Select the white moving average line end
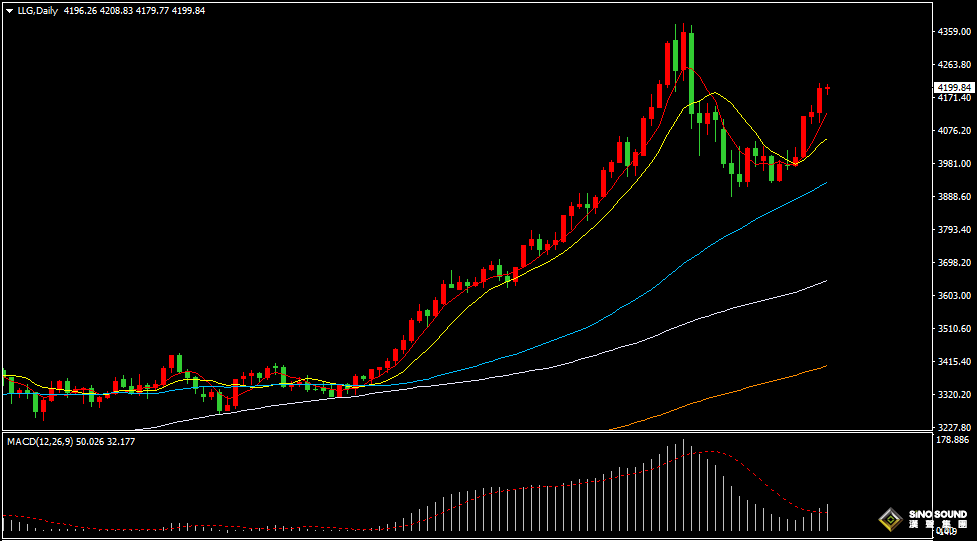977x541 pixels. point(826,281)
